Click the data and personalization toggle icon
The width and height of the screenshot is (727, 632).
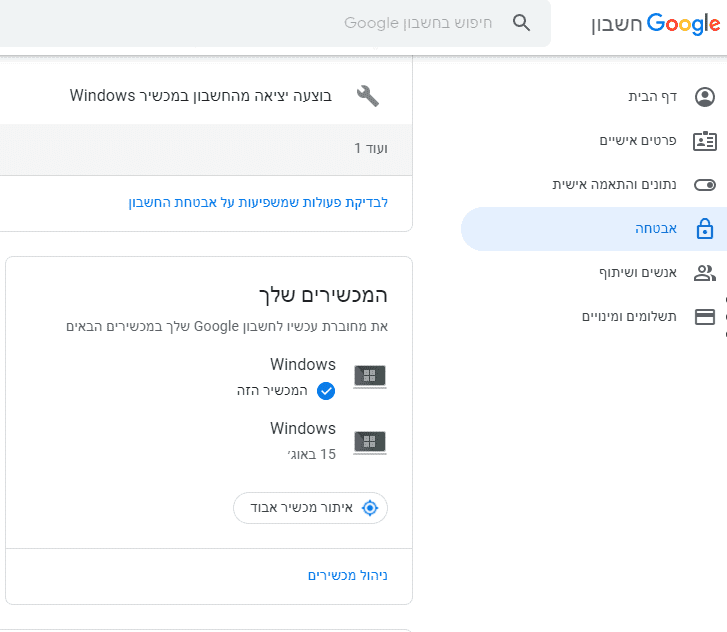click(x=705, y=185)
